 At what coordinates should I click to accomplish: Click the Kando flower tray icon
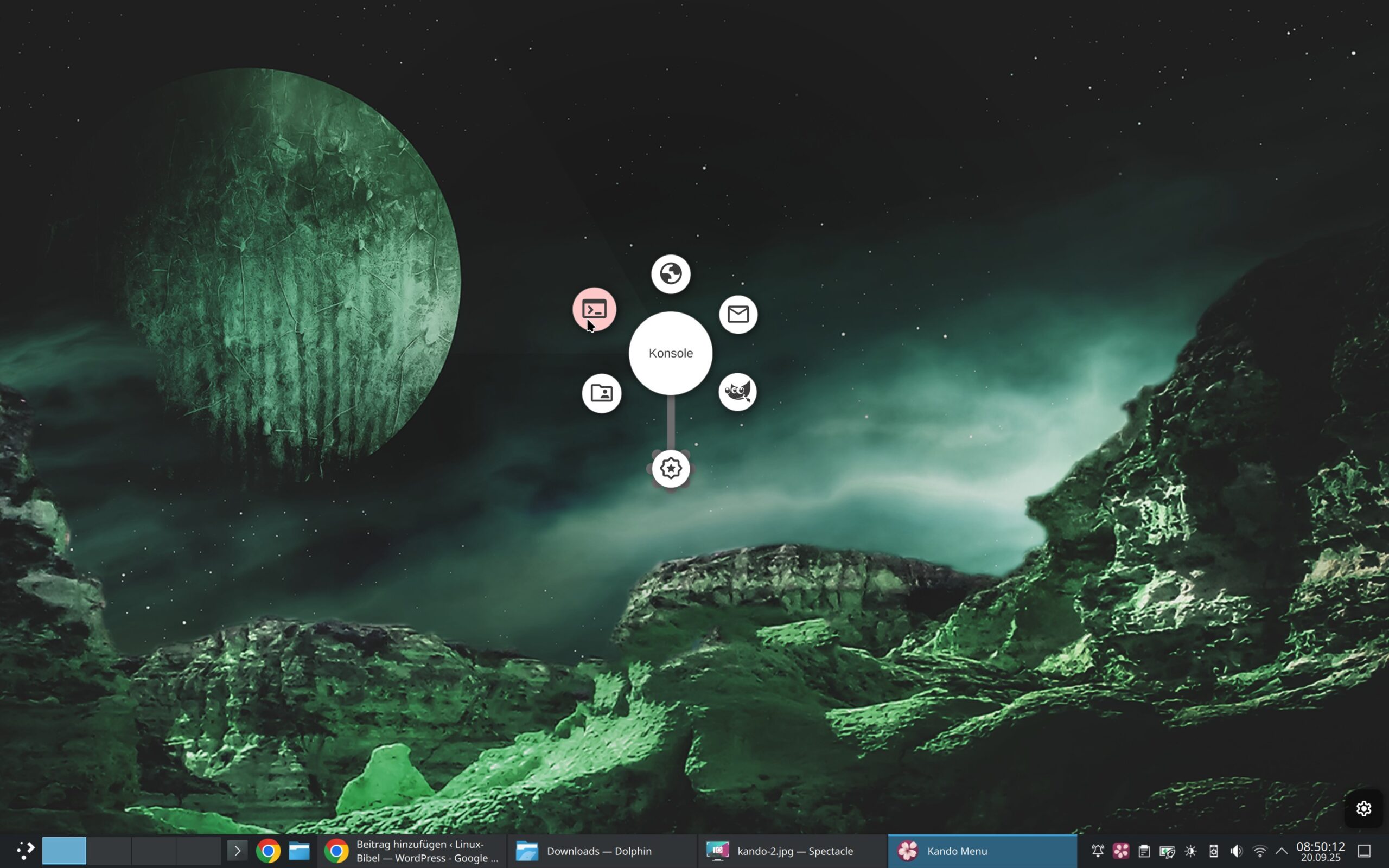tap(1120, 851)
